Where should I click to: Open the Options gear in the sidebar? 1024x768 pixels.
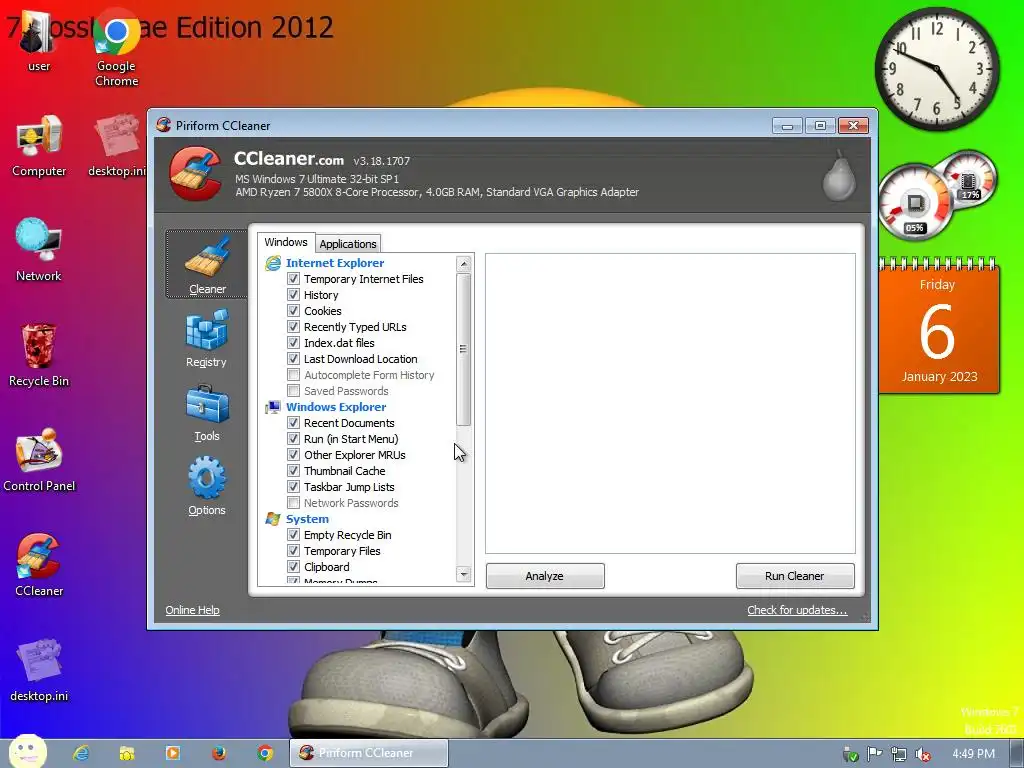[x=206, y=487]
